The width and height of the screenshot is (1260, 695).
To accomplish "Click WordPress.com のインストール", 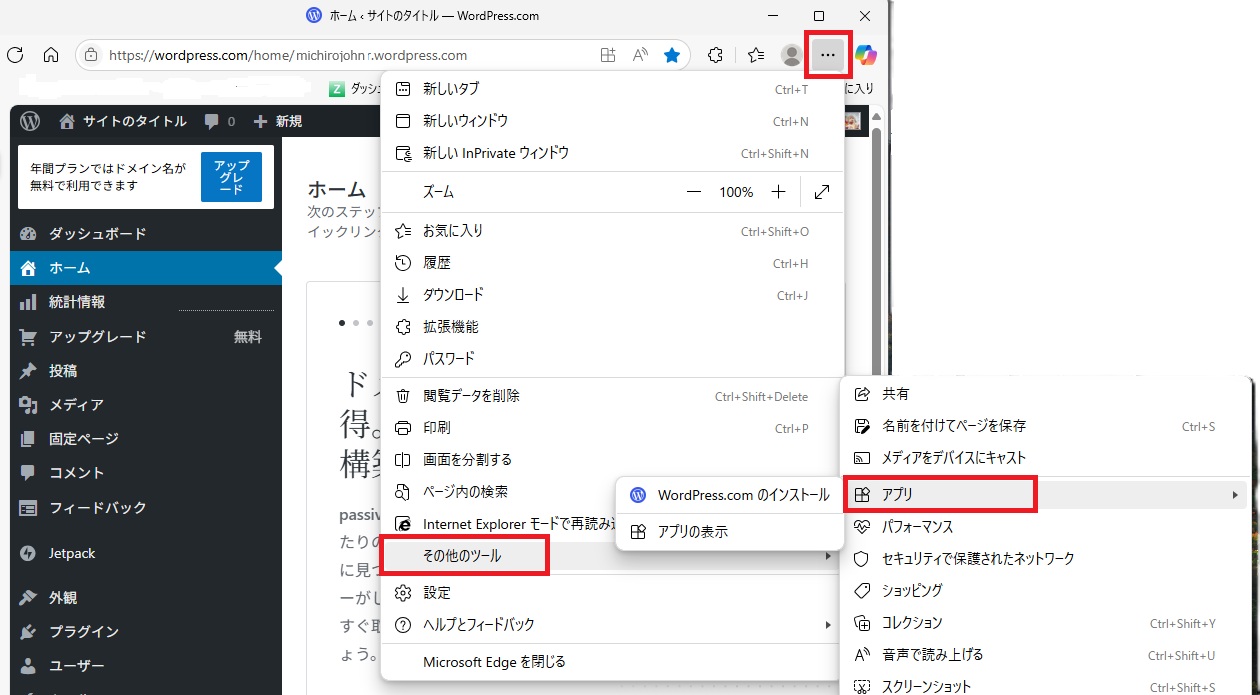I will (729, 495).
